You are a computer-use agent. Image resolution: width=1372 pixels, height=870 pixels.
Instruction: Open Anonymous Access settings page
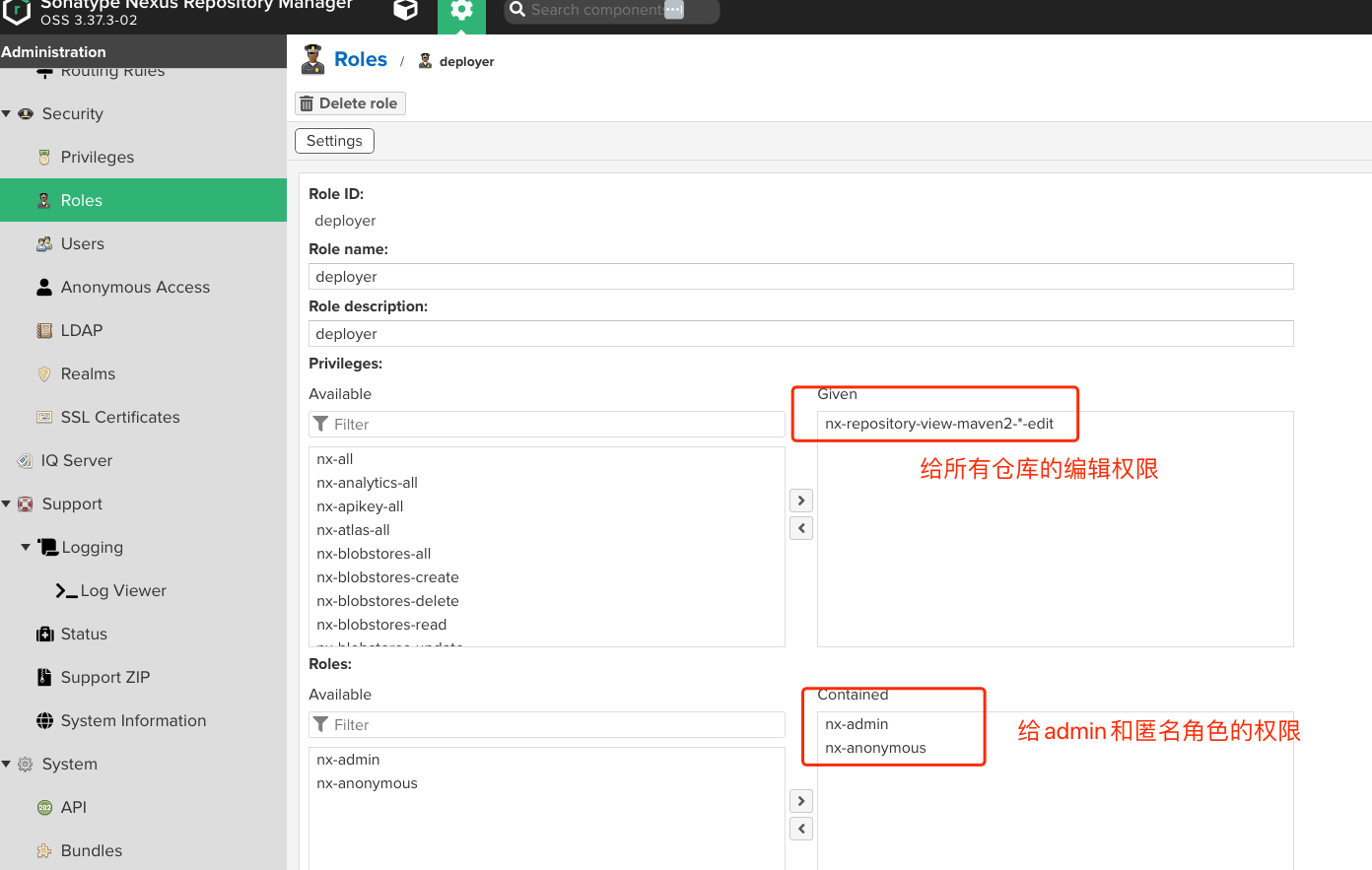coord(135,288)
